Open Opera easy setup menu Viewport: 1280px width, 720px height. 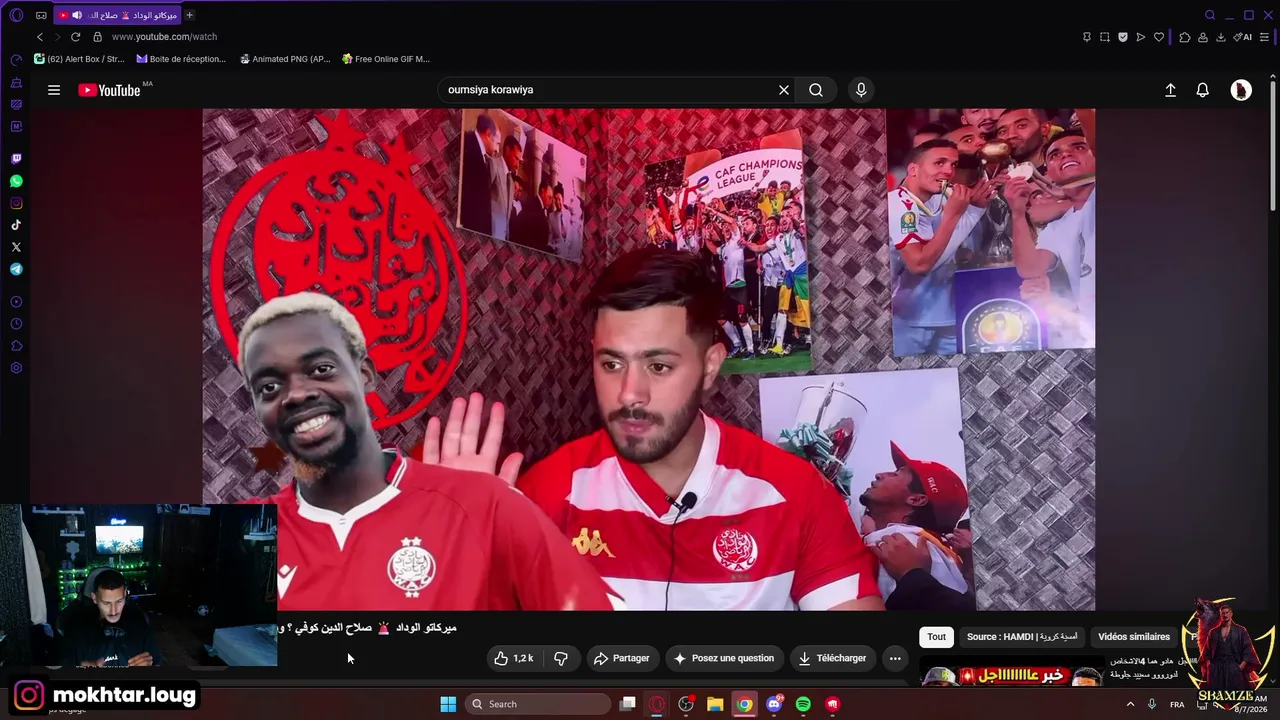1265,37
